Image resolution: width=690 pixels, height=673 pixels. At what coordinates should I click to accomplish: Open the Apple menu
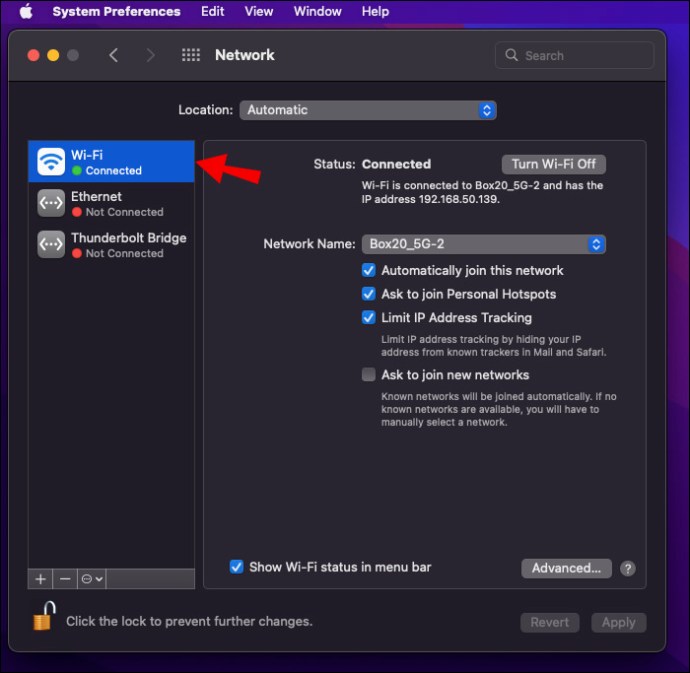click(x=26, y=11)
